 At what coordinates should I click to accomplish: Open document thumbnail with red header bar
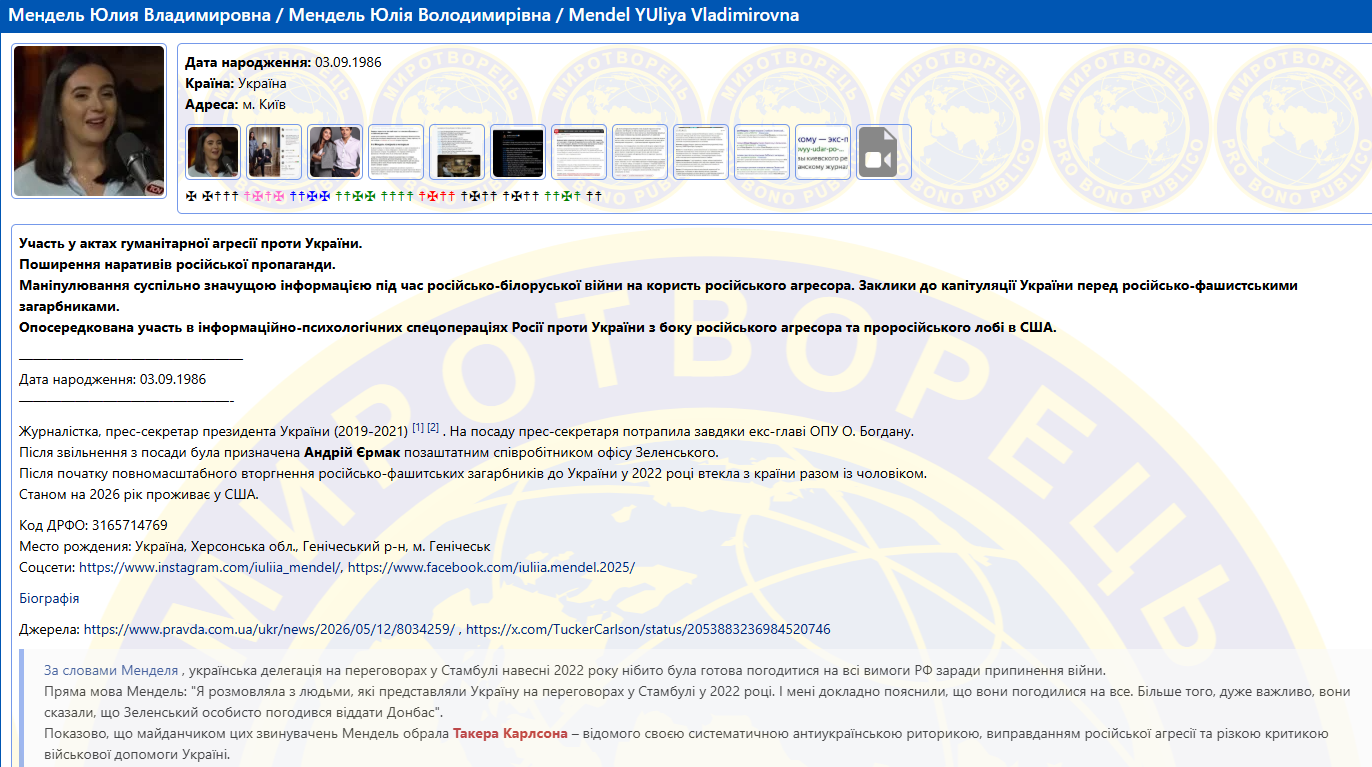579,152
